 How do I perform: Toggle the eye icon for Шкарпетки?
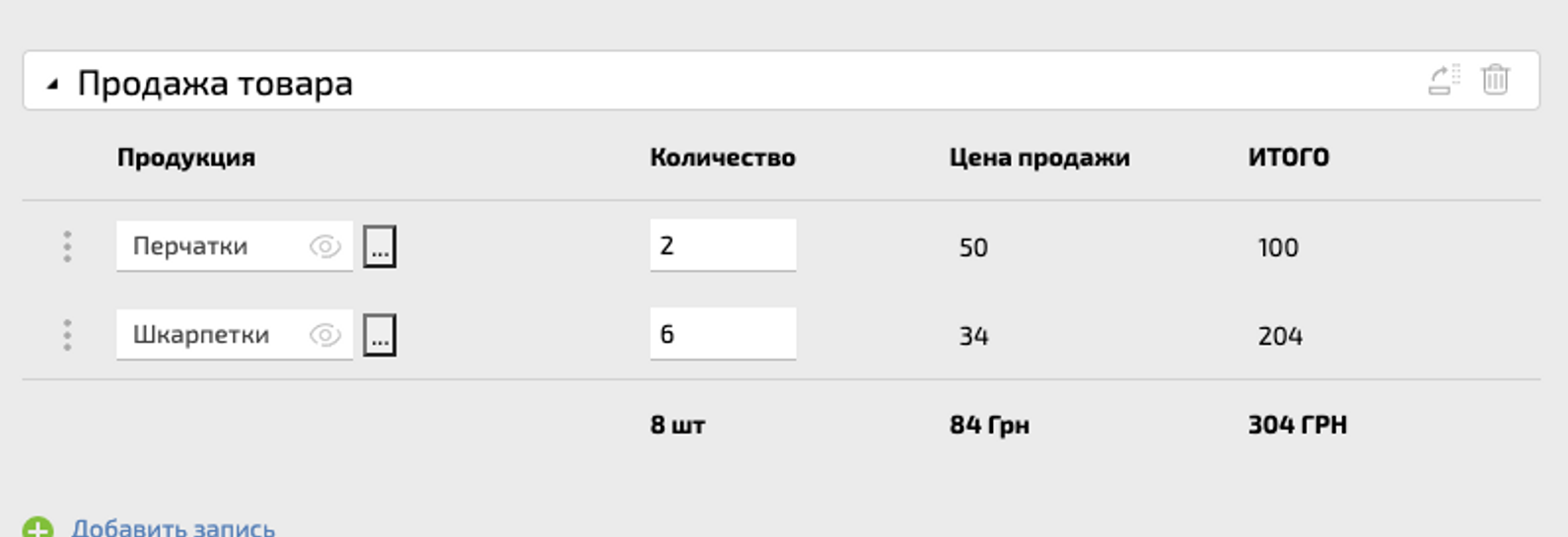[x=324, y=335]
